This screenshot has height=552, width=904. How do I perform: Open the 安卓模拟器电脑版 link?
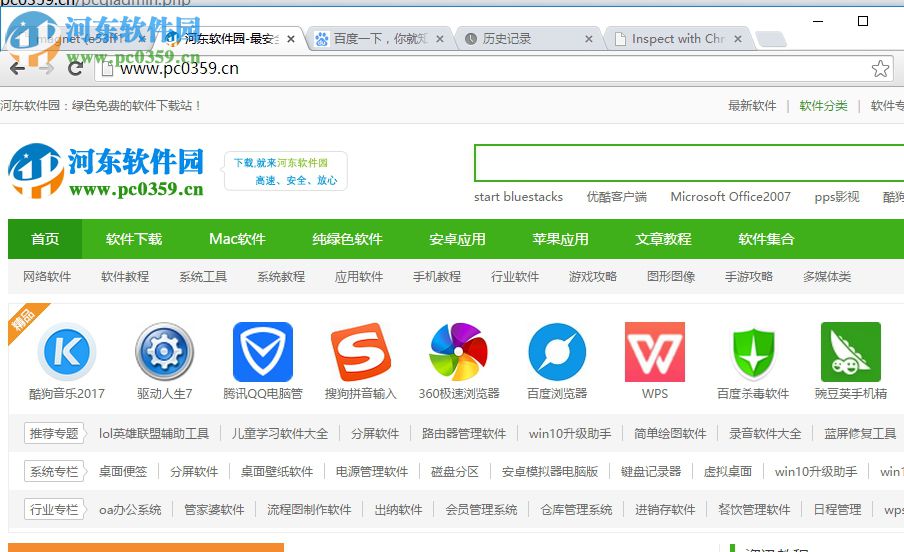(x=550, y=471)
